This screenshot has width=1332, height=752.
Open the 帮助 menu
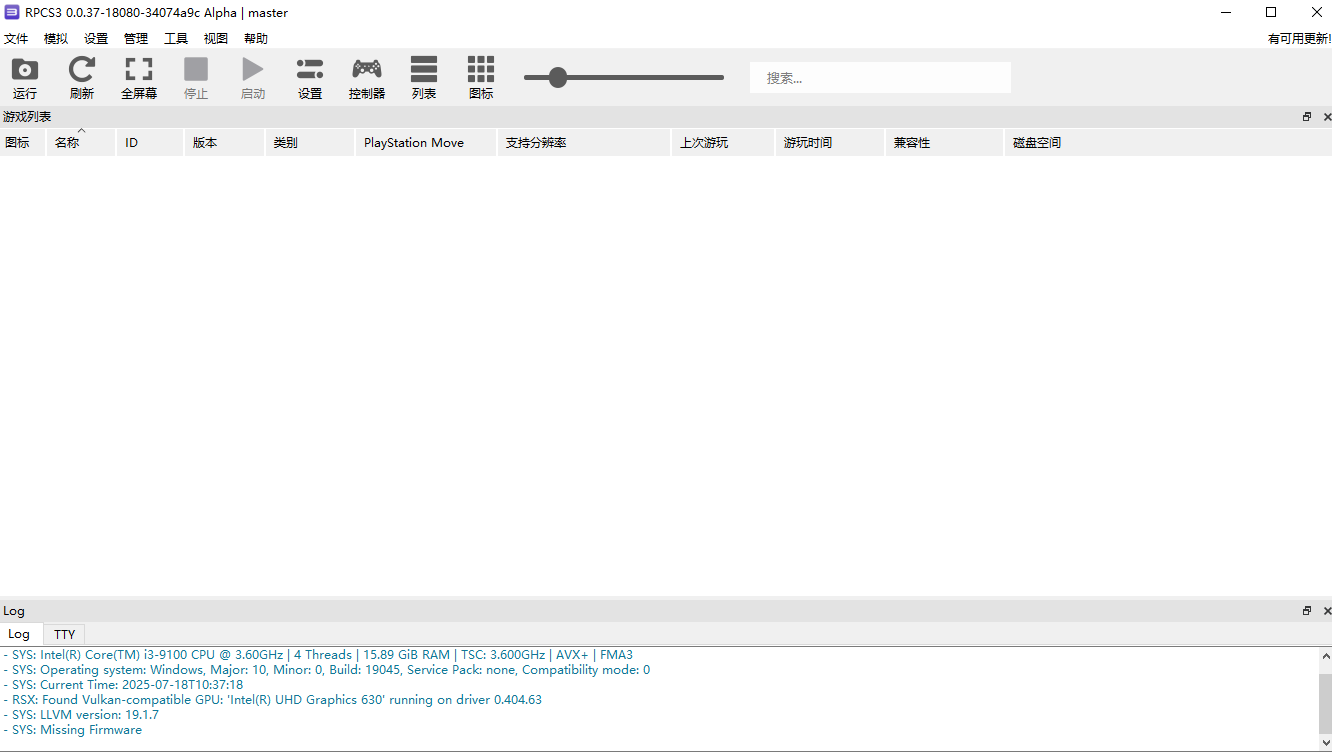point(256,39)
